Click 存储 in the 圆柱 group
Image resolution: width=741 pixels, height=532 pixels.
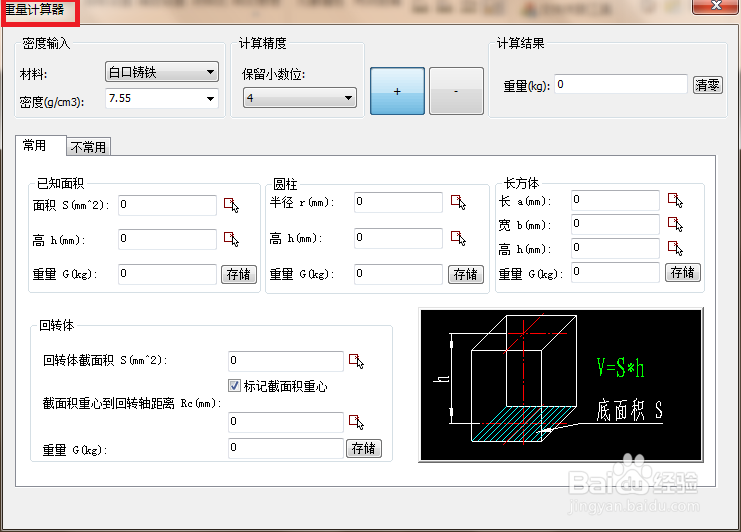465,275
